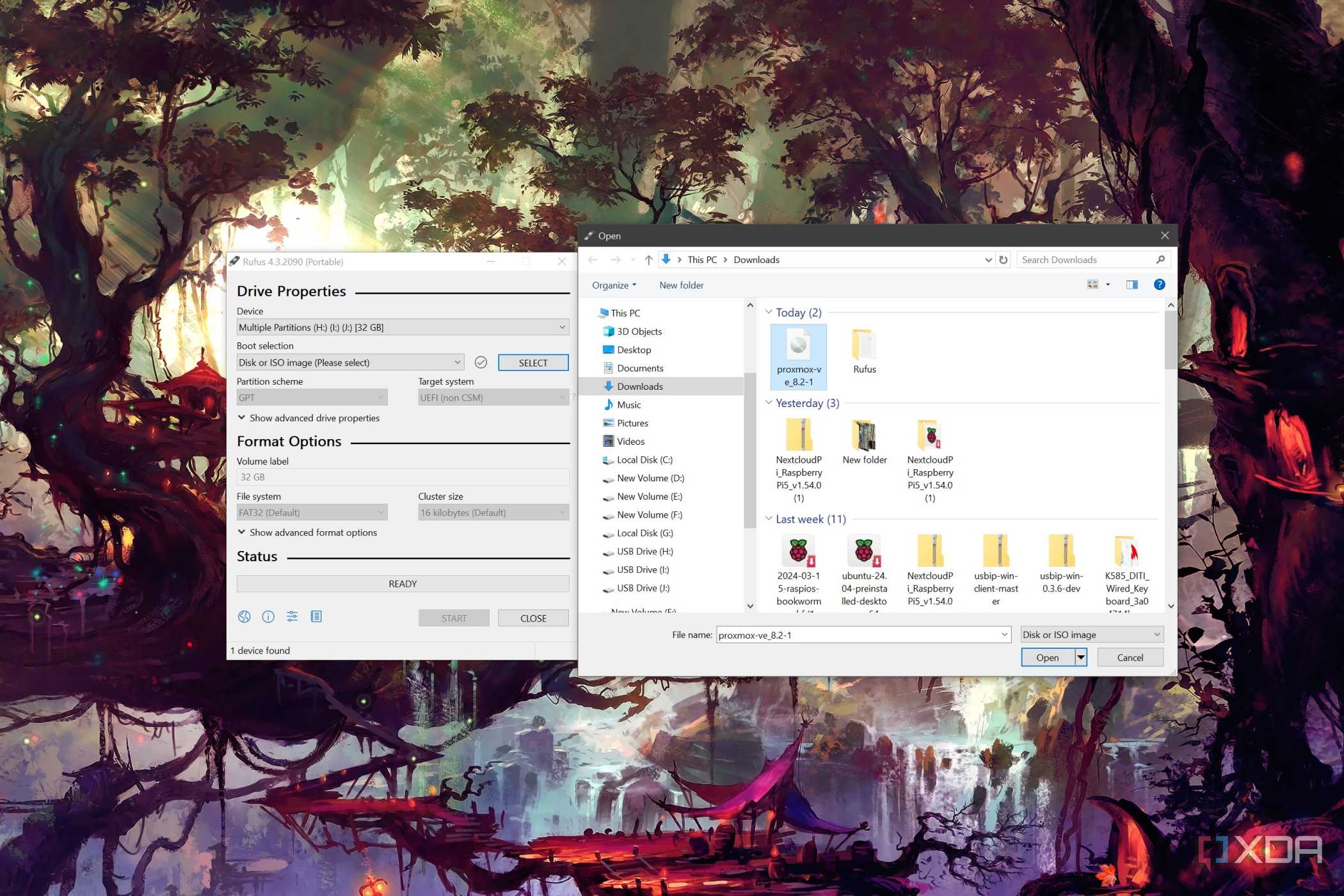
Task: Click the SELECT button in Rufus
Action: (533, 363)
